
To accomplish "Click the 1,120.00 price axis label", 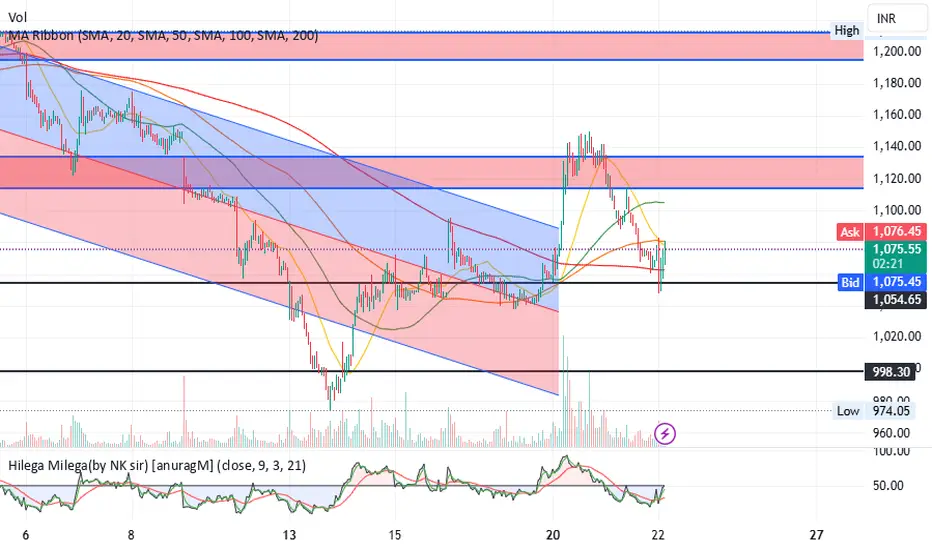I will (x=896, y=178).
